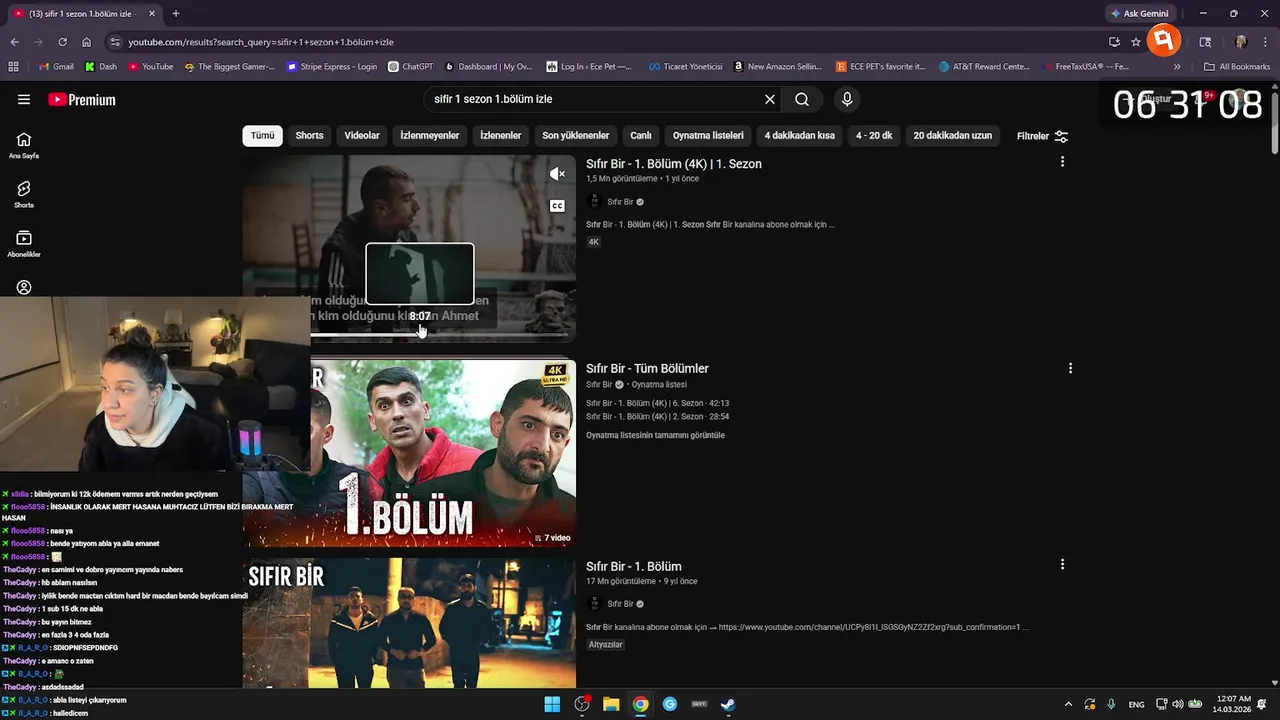Expand the overflow bookmarks chevron
Image resolution: width=1280 pixels, height=720 pixels.
point(1177,67)
